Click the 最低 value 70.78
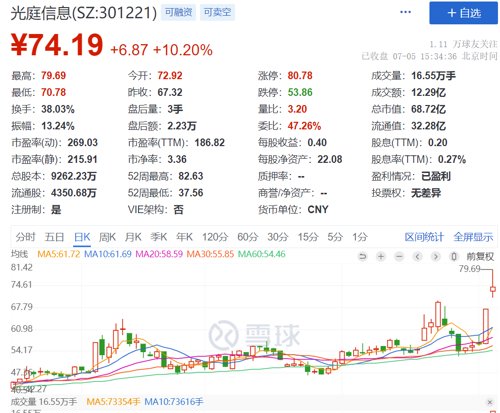 point(53,92)
